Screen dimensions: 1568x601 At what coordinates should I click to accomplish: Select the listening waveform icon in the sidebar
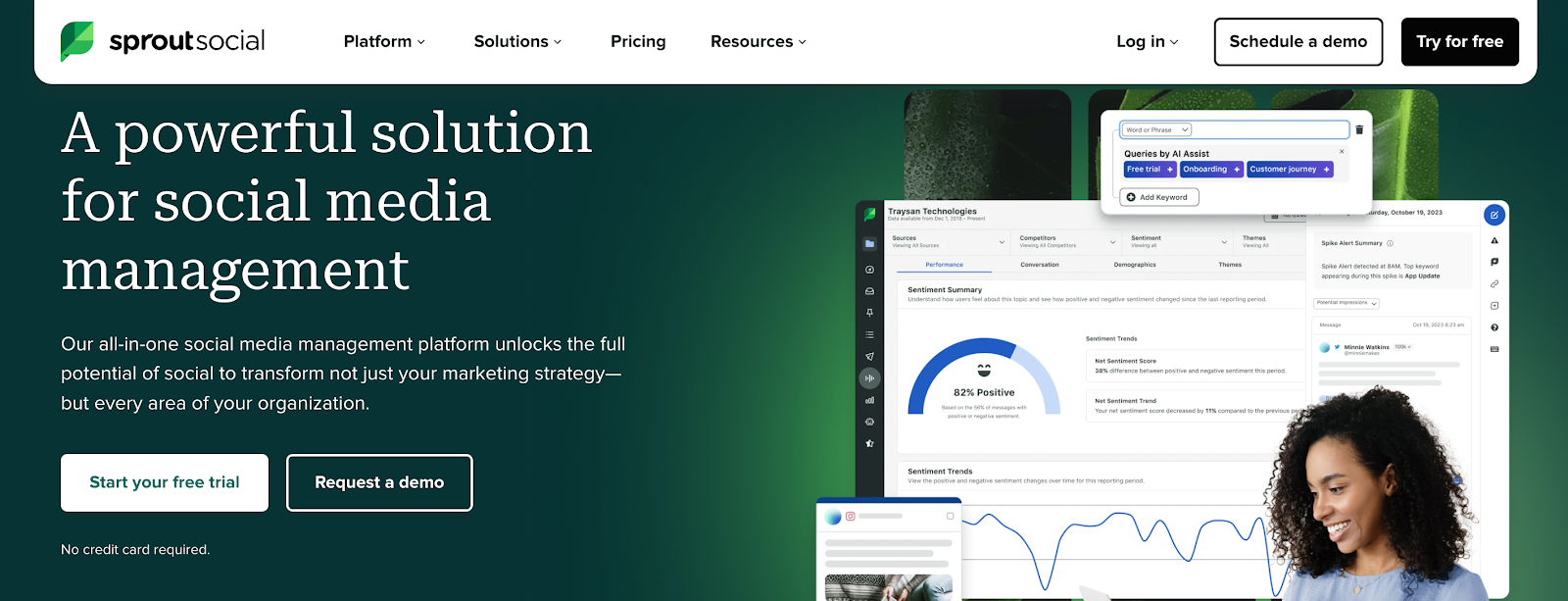pyautogui.click(x=869, y=378)
